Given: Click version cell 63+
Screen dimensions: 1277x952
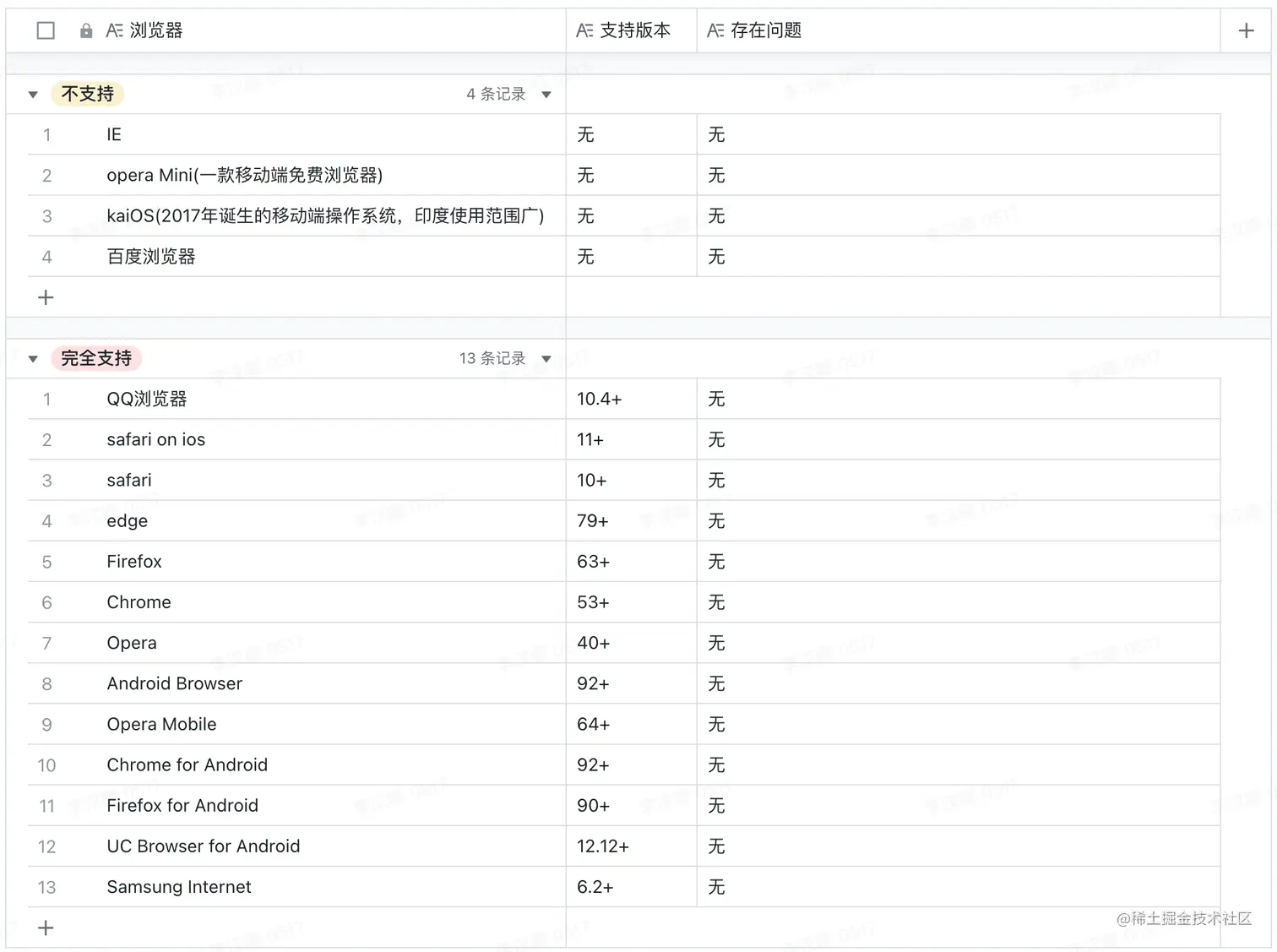Looking at the screenshot, I should click(631, 561).
